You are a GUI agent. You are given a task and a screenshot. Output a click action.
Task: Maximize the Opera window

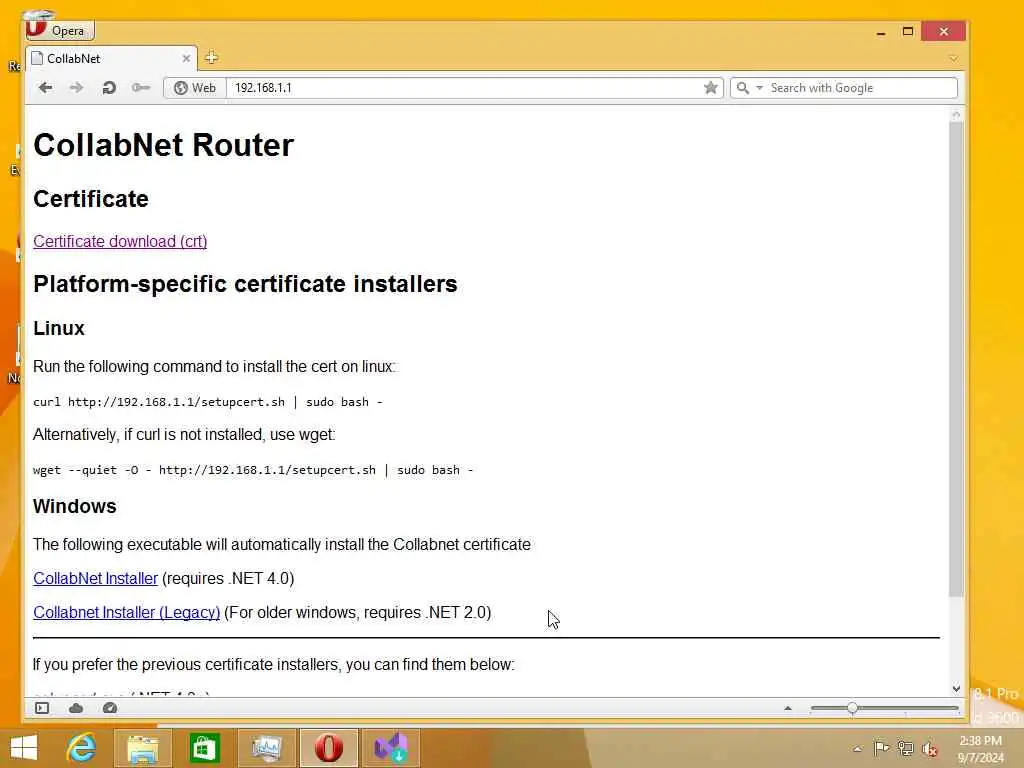point(908,31)
